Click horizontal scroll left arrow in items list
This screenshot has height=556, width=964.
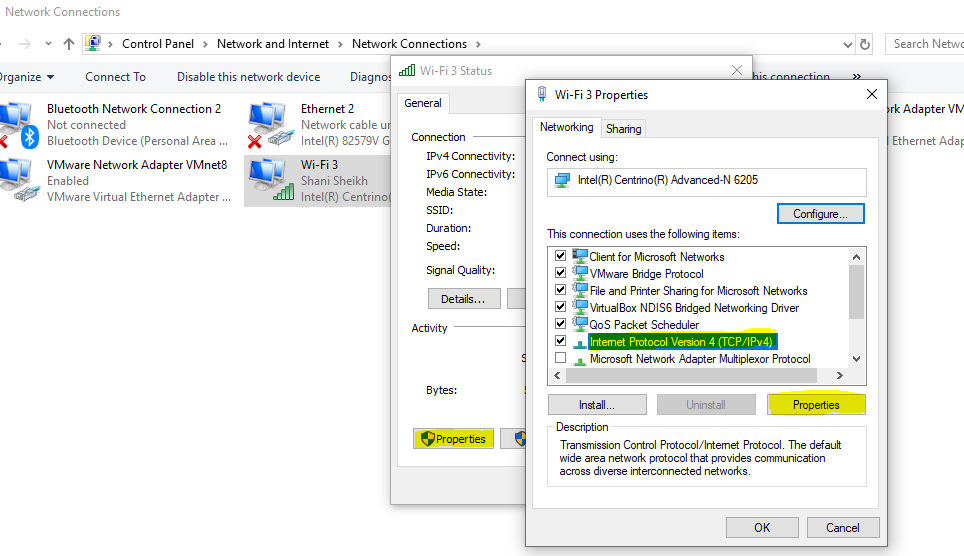[558, 375]
